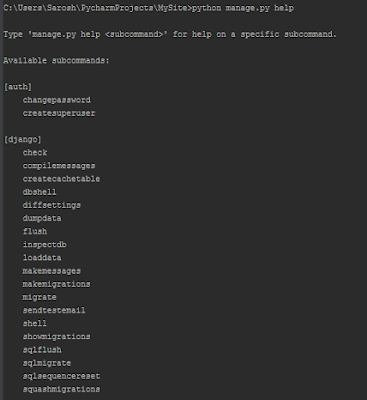The width and height of the screenshot is (367, 400).
Task: Click the createcachetable entry
Action: (x=61, y=179)
